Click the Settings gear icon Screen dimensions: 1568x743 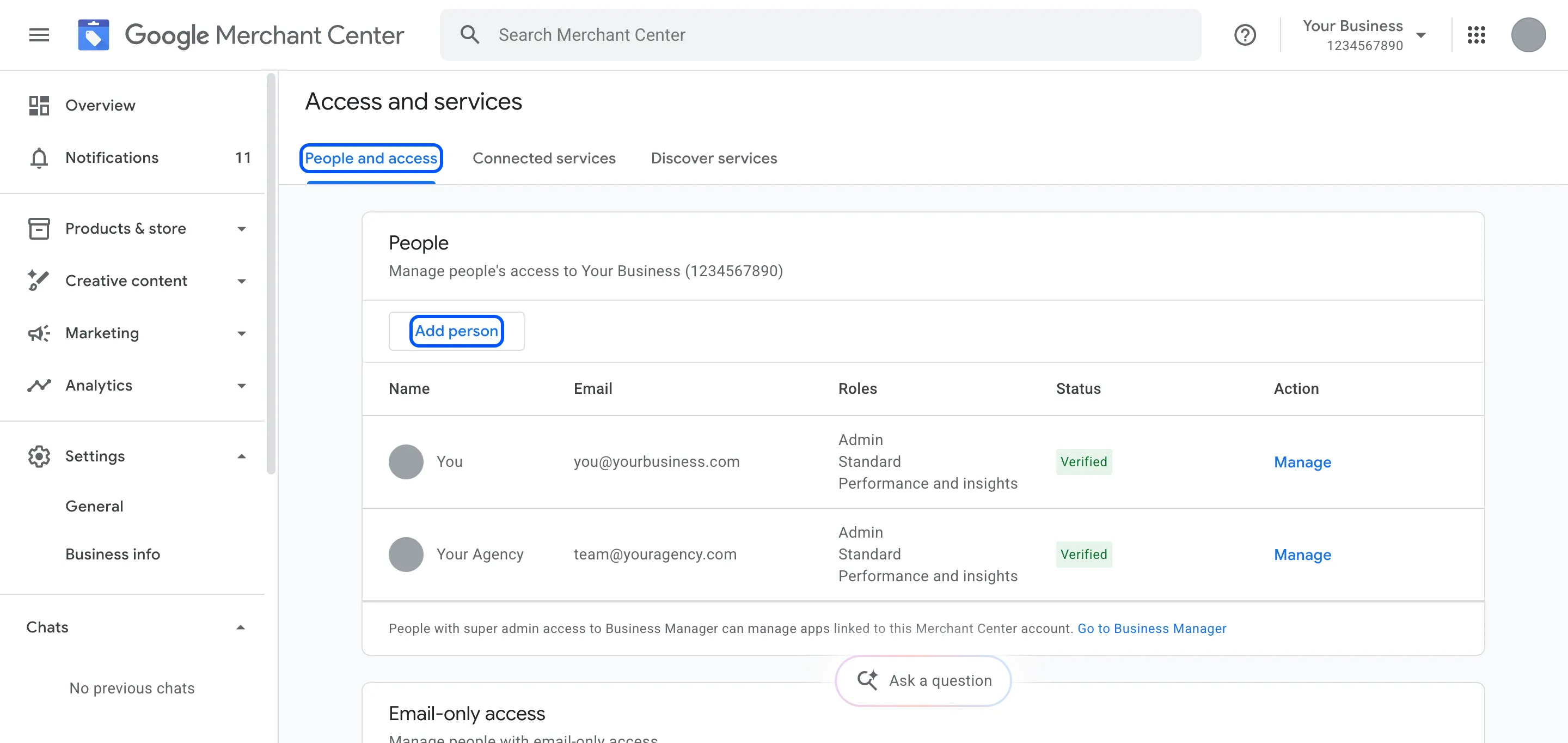[39, 456]
